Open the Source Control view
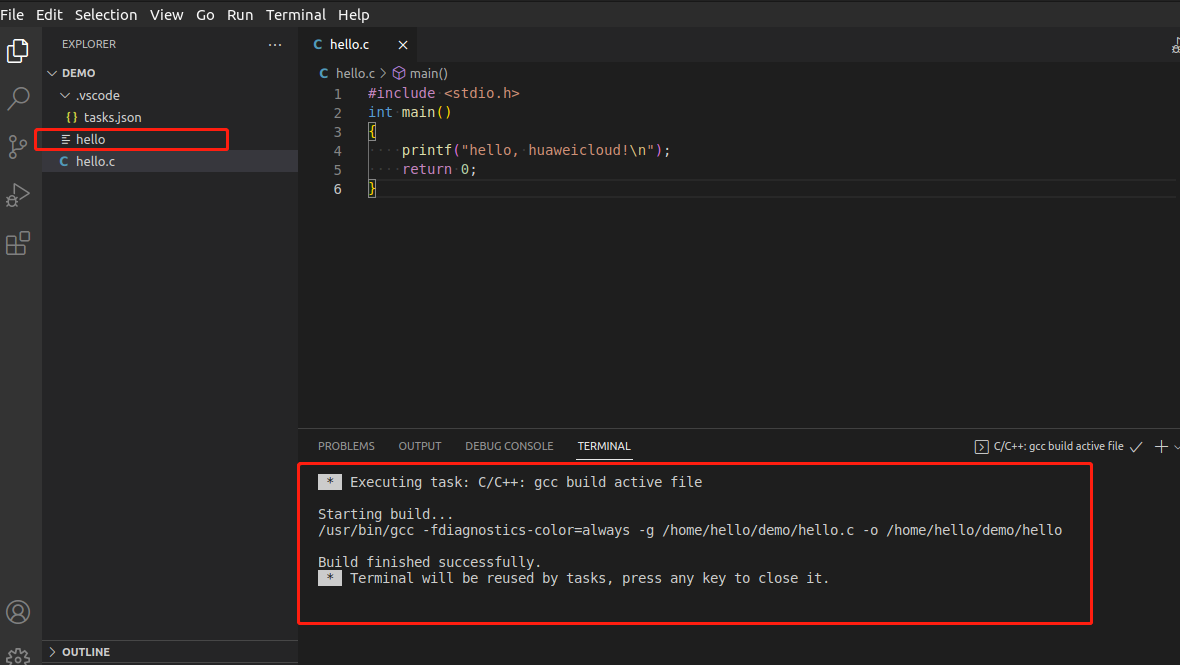 [18, 147]
